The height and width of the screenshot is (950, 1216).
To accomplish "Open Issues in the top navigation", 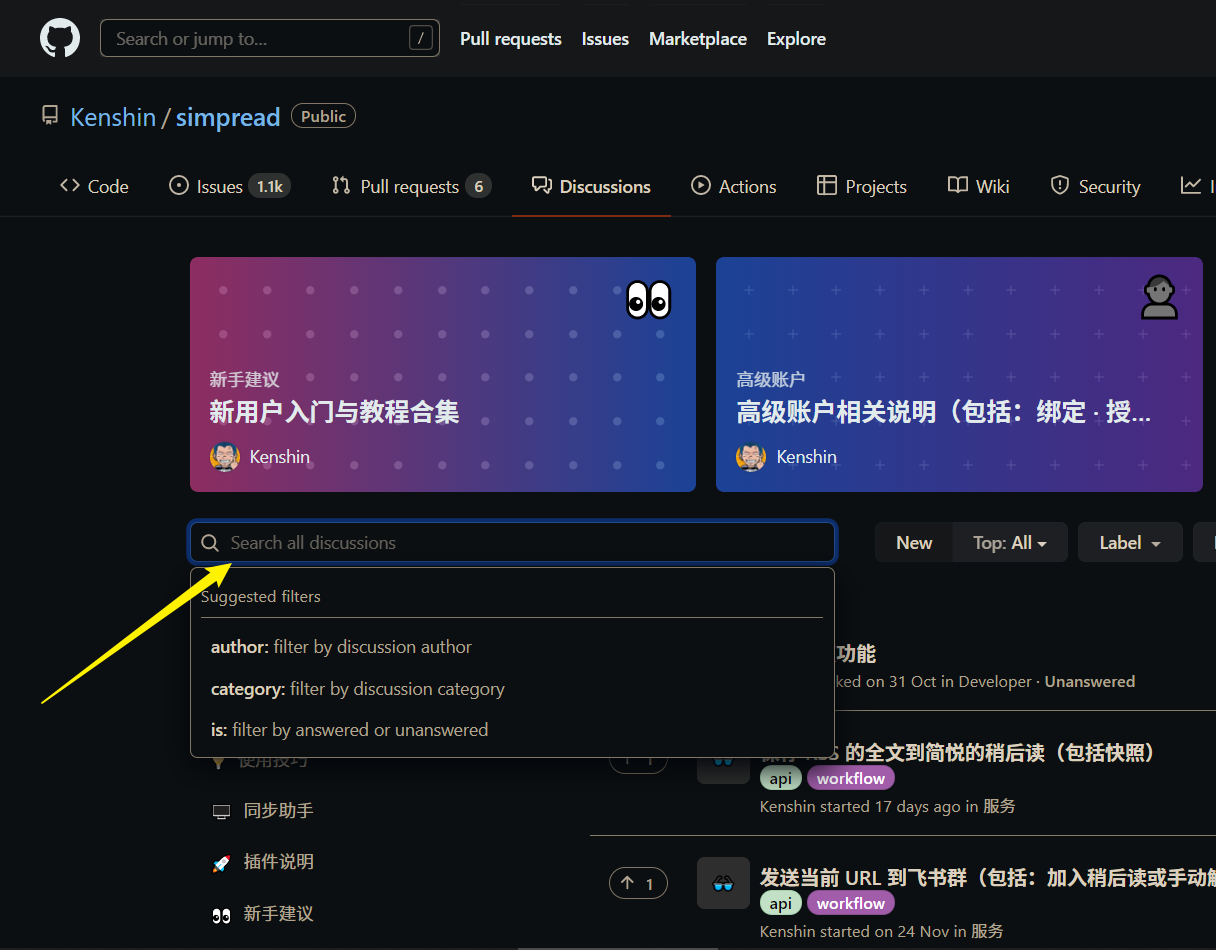I will tap(605, 39).
